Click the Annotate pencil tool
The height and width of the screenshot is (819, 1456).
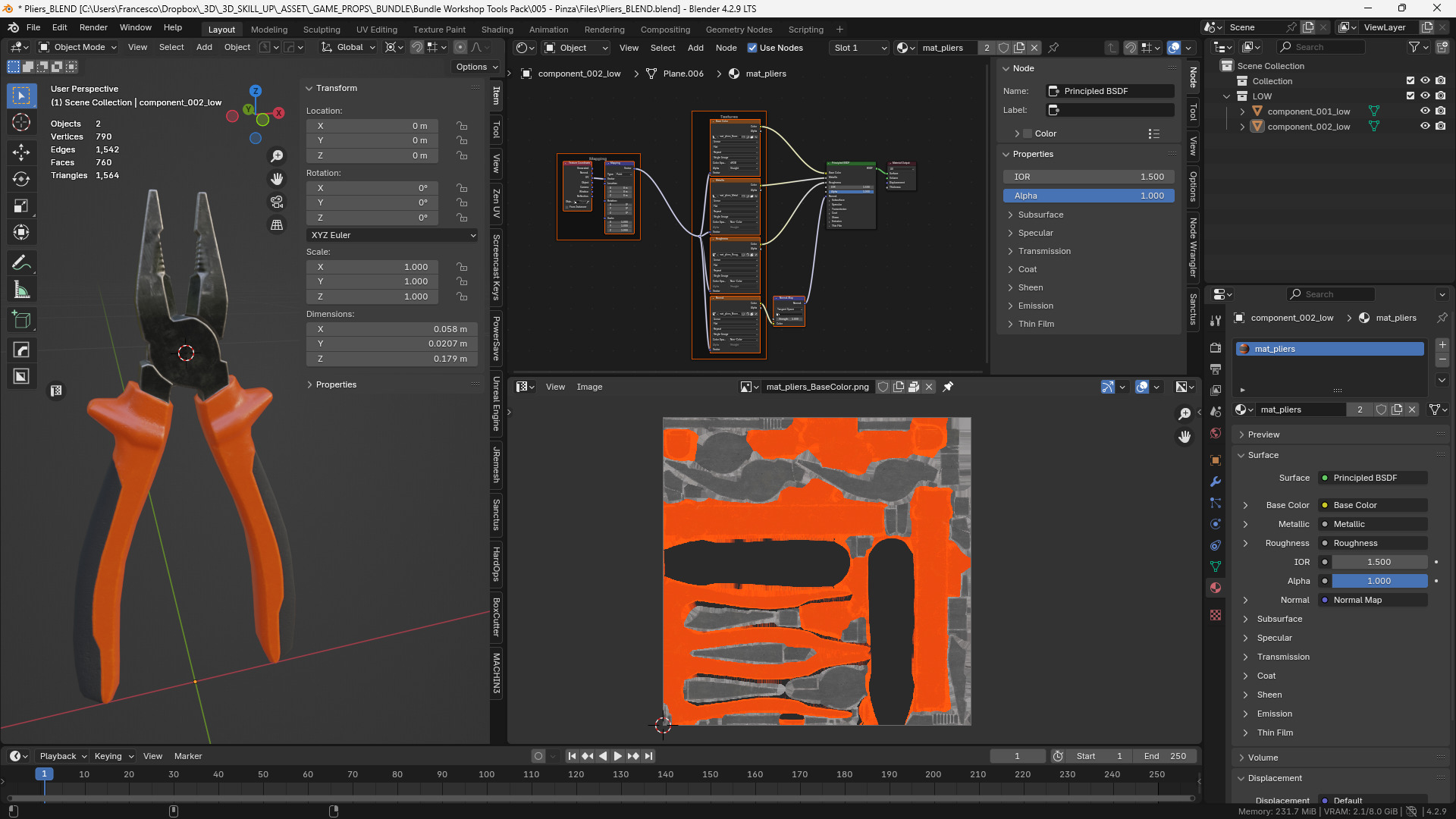pos(21,262)
